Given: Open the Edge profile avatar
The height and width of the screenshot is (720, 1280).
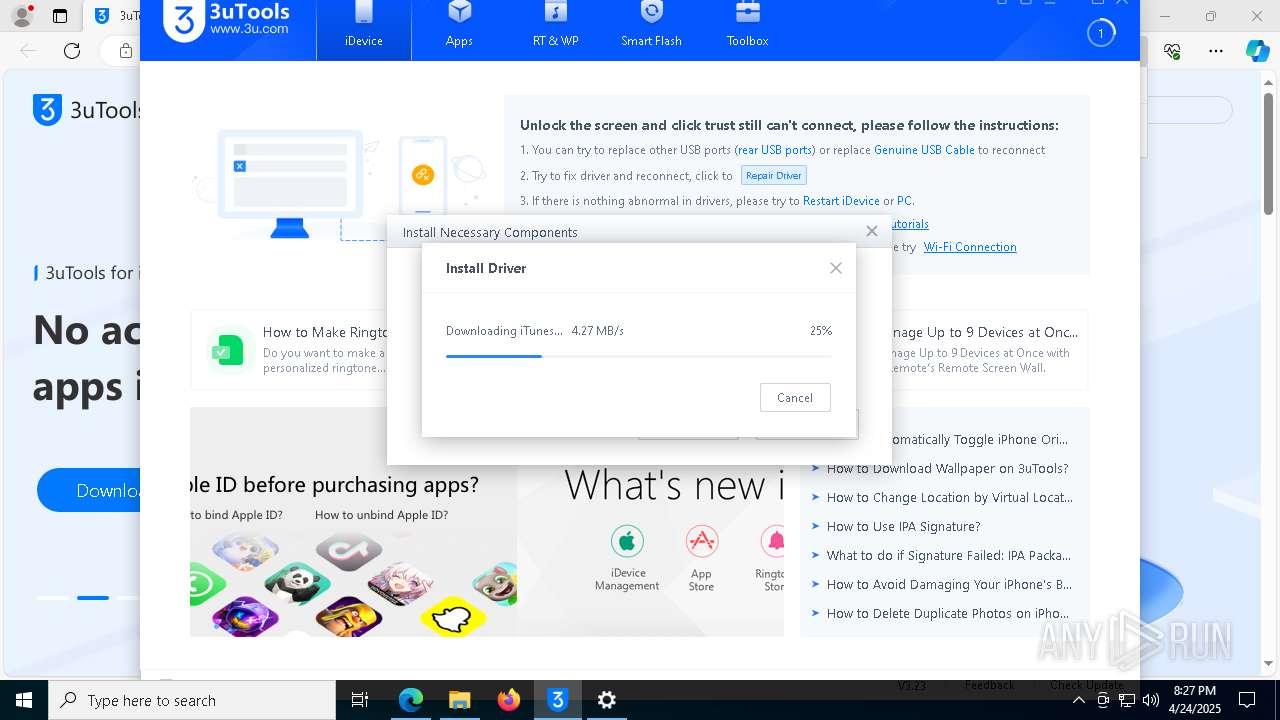Looking at the screenshot, I should [x=21, y=16].
